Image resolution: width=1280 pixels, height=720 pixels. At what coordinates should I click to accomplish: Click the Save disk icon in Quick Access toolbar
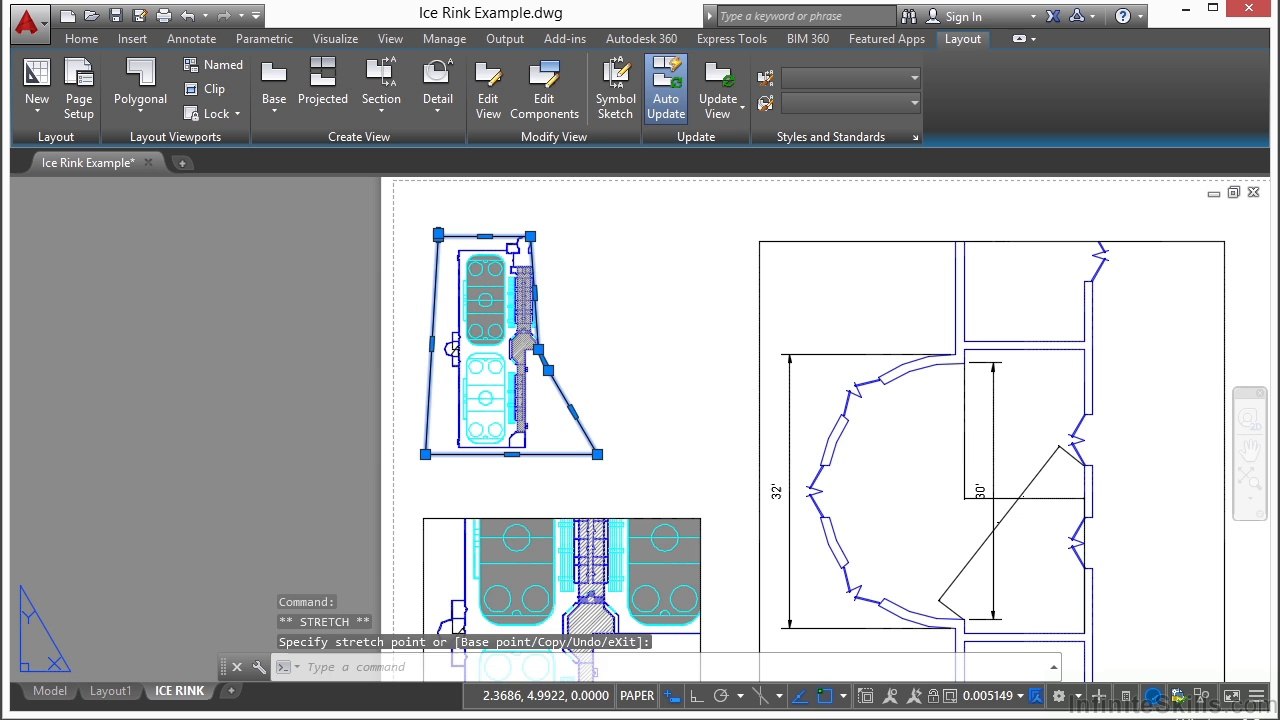click(116, 16)
